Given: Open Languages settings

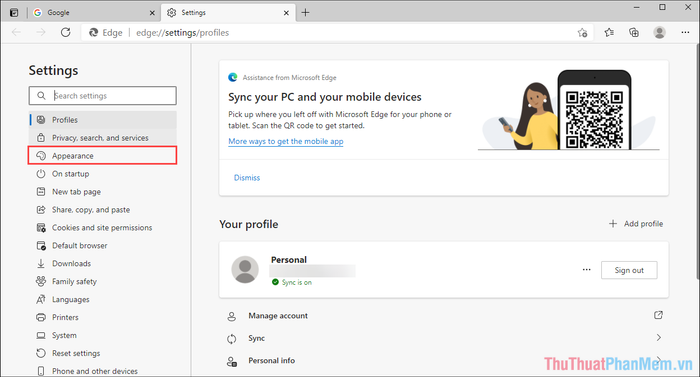Looking at the screenshot, I should pyautogui.click(x=103, y=299).
